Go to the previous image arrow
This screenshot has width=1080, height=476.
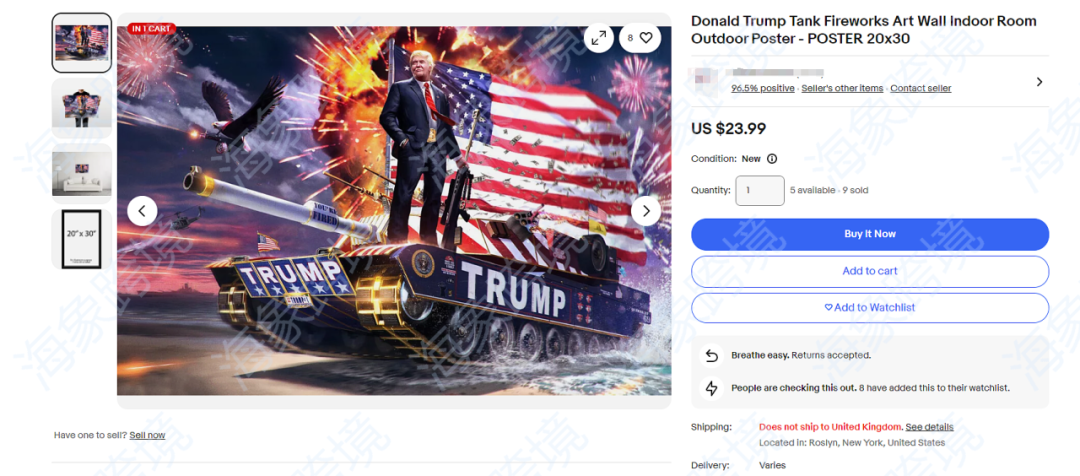142,211
